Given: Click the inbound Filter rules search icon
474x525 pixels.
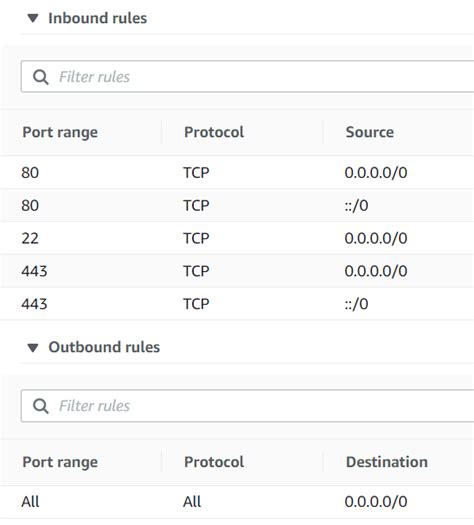Looking at the screenshot, I should (x=41, y=77).
